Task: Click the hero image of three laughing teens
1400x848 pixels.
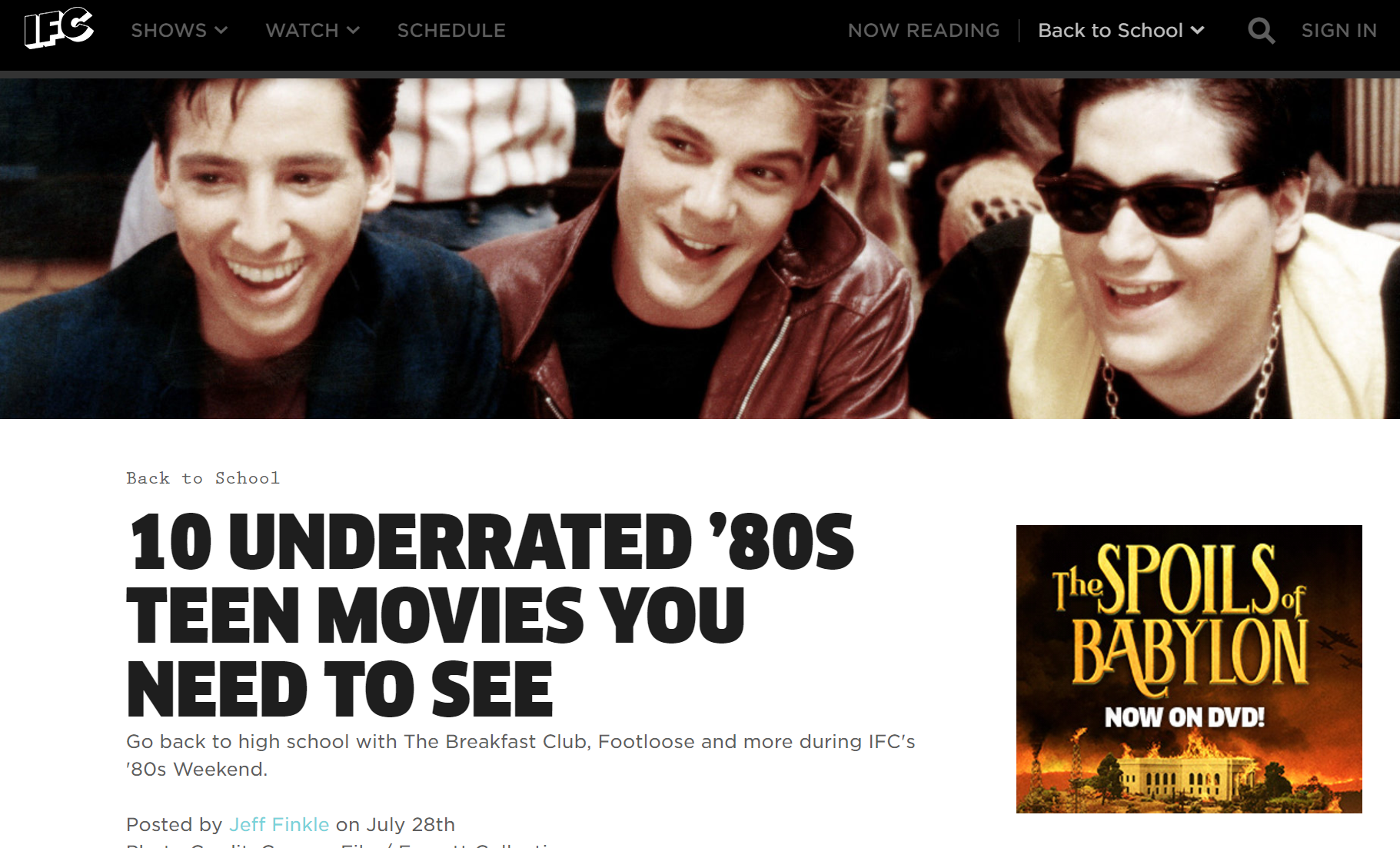Action: pyautogui.click(x=700, y=248)
